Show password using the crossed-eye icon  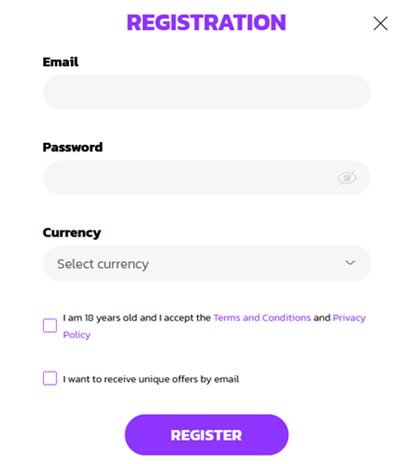(347, 178)
